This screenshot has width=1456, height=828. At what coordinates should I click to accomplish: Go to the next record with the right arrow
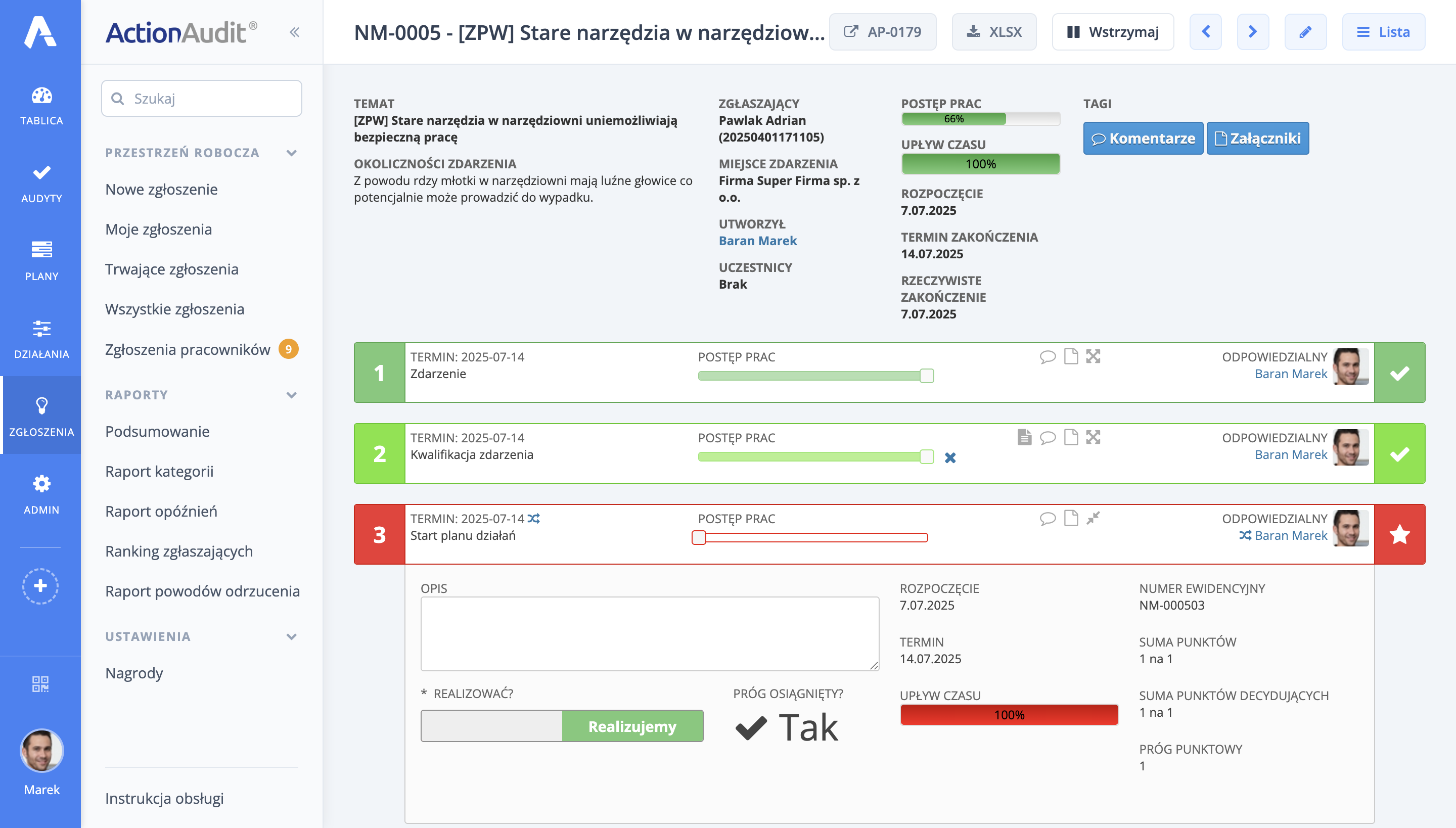pos(1252,32)
